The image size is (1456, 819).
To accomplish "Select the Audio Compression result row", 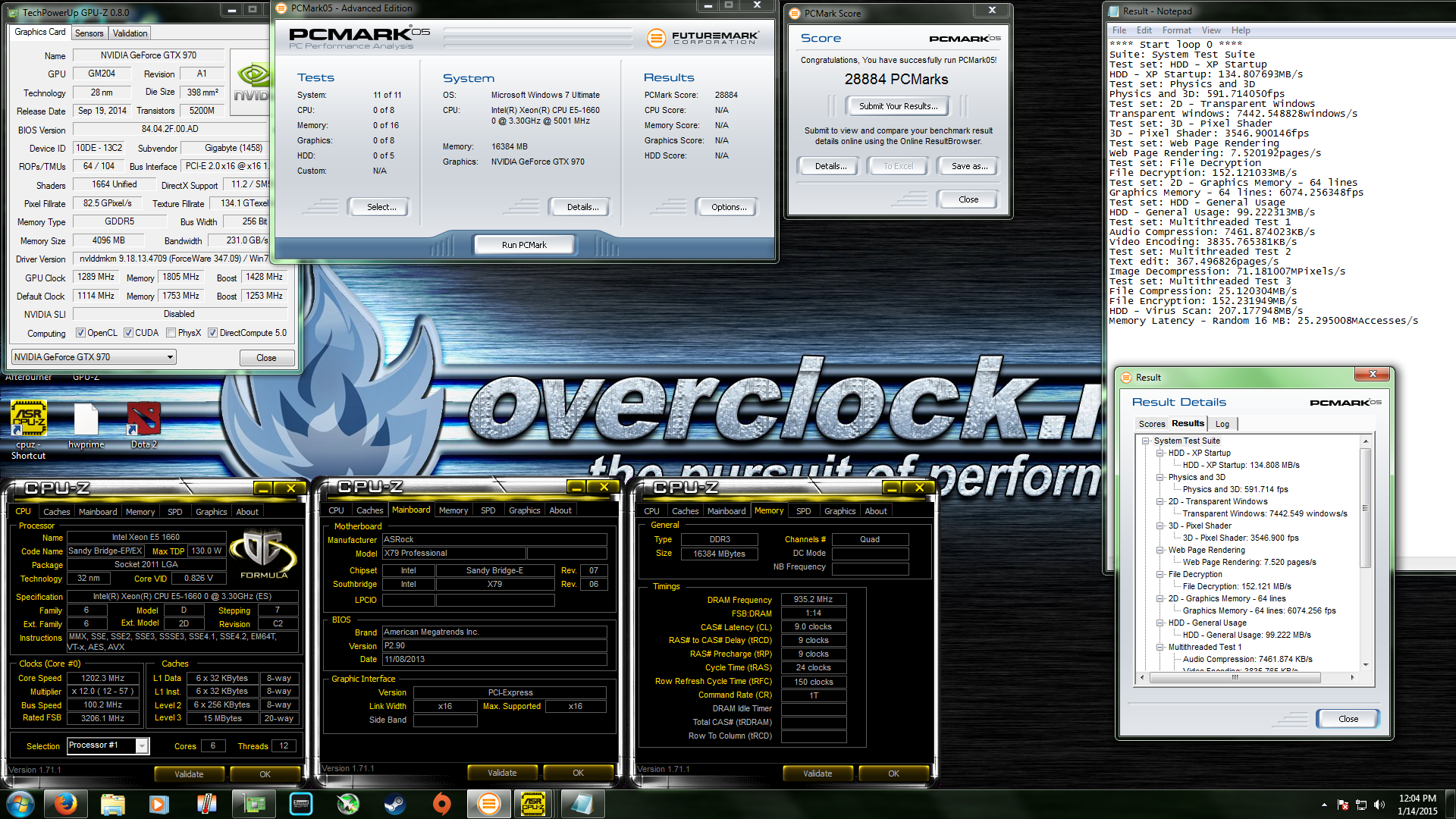I will pyautogui.click(x=1247, y=659).
